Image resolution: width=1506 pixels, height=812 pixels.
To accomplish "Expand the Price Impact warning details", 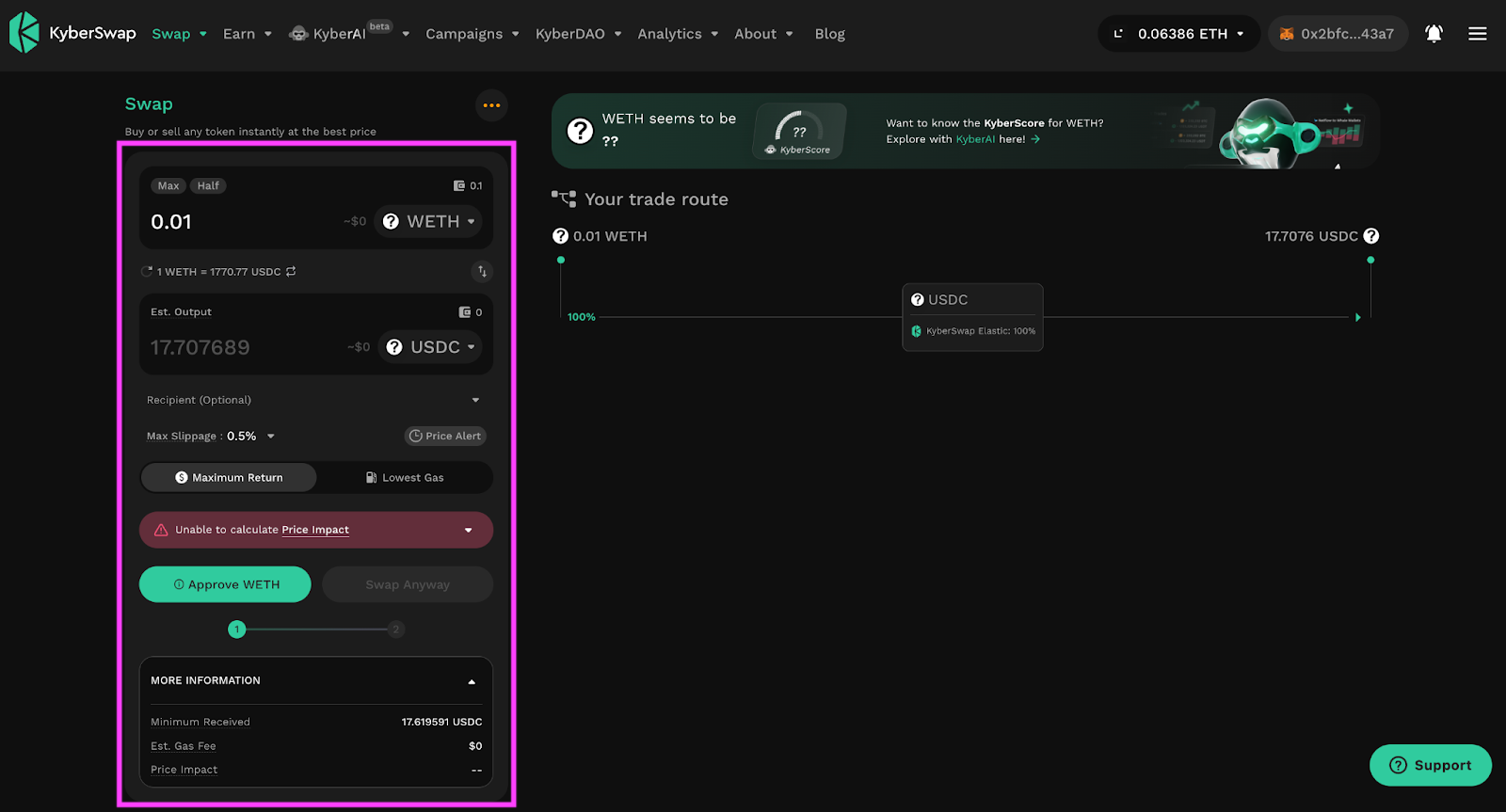I will click(469, 531).
